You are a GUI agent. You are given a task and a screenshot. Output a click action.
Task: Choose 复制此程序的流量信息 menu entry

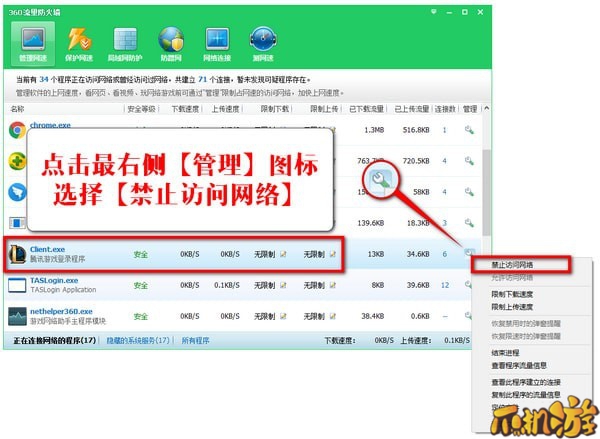[526, 395]
